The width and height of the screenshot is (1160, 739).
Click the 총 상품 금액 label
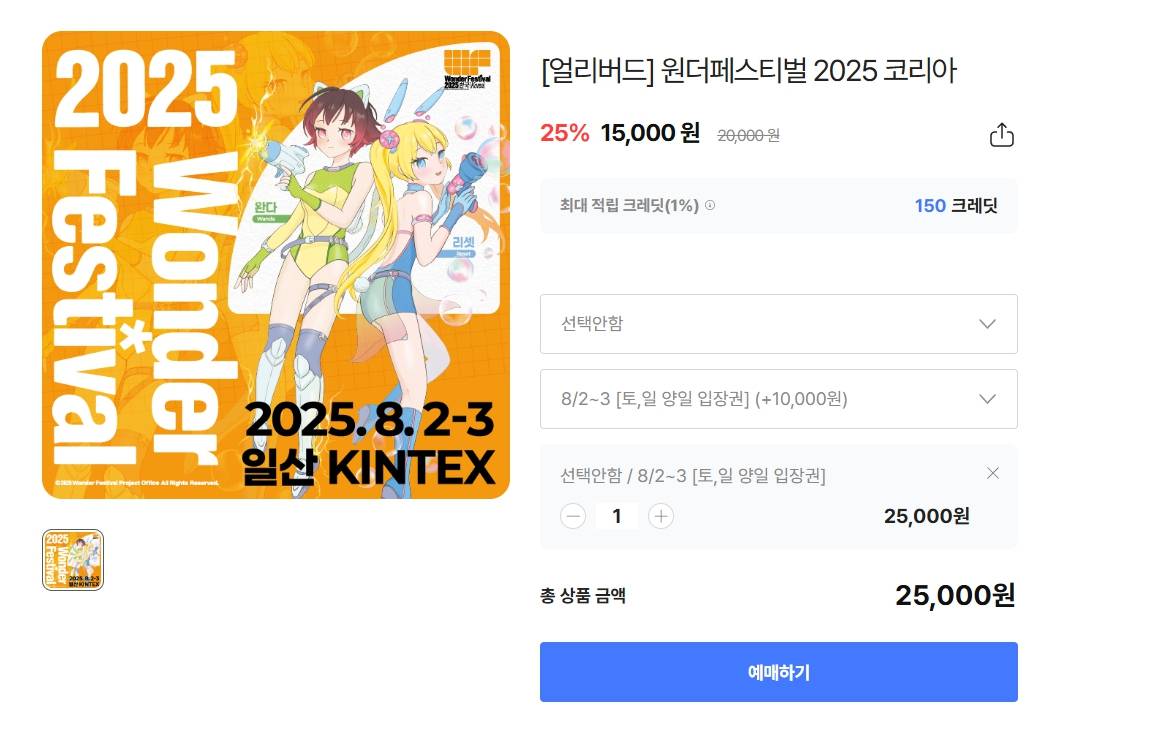pos(583,596)
